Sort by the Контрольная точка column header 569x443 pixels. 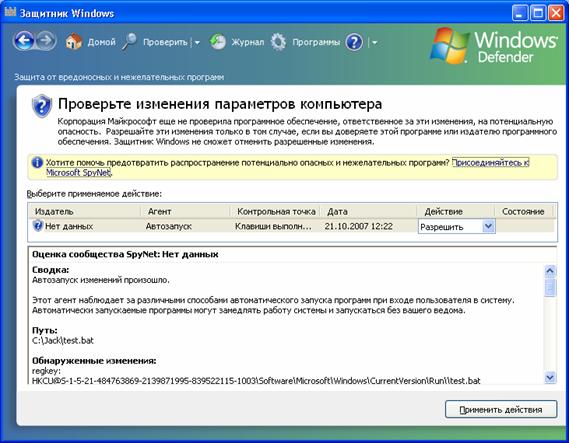275,211
